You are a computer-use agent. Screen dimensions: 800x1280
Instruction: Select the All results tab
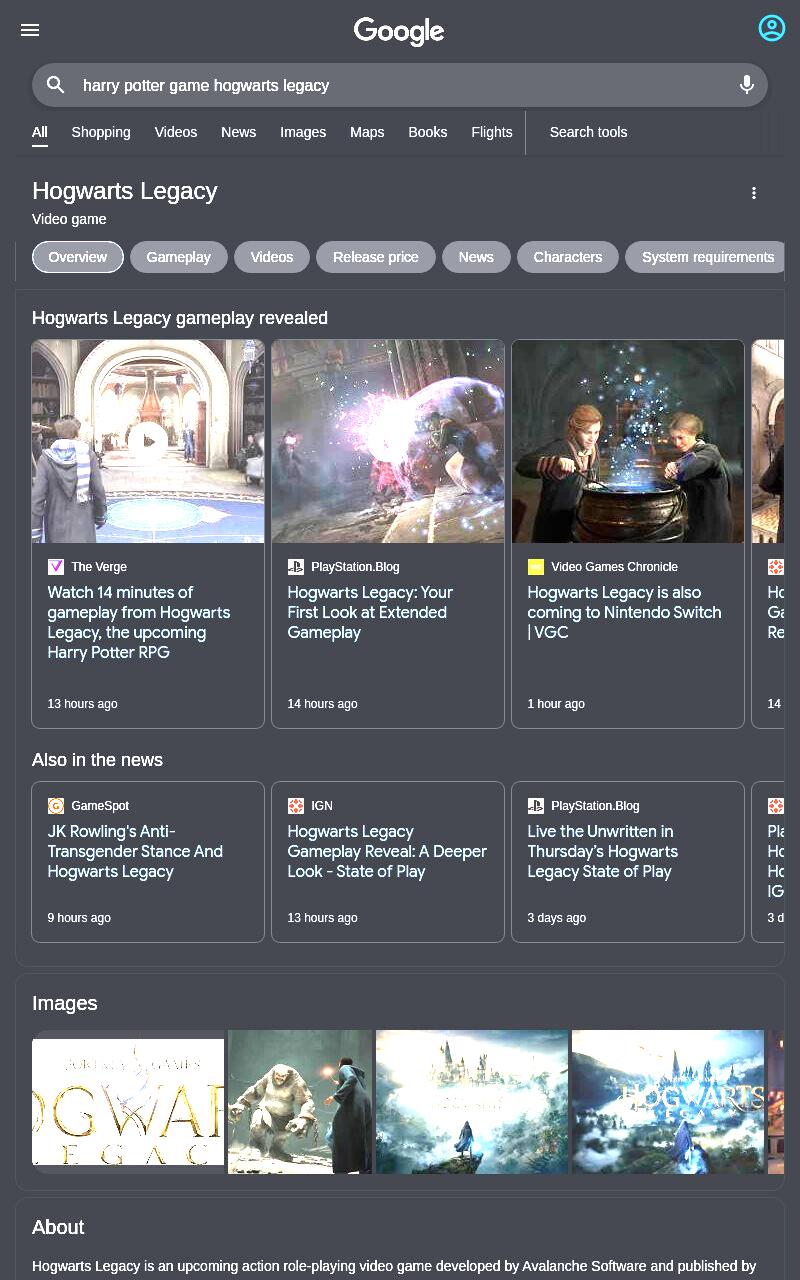pyautogui.click(x=40, y=132)
